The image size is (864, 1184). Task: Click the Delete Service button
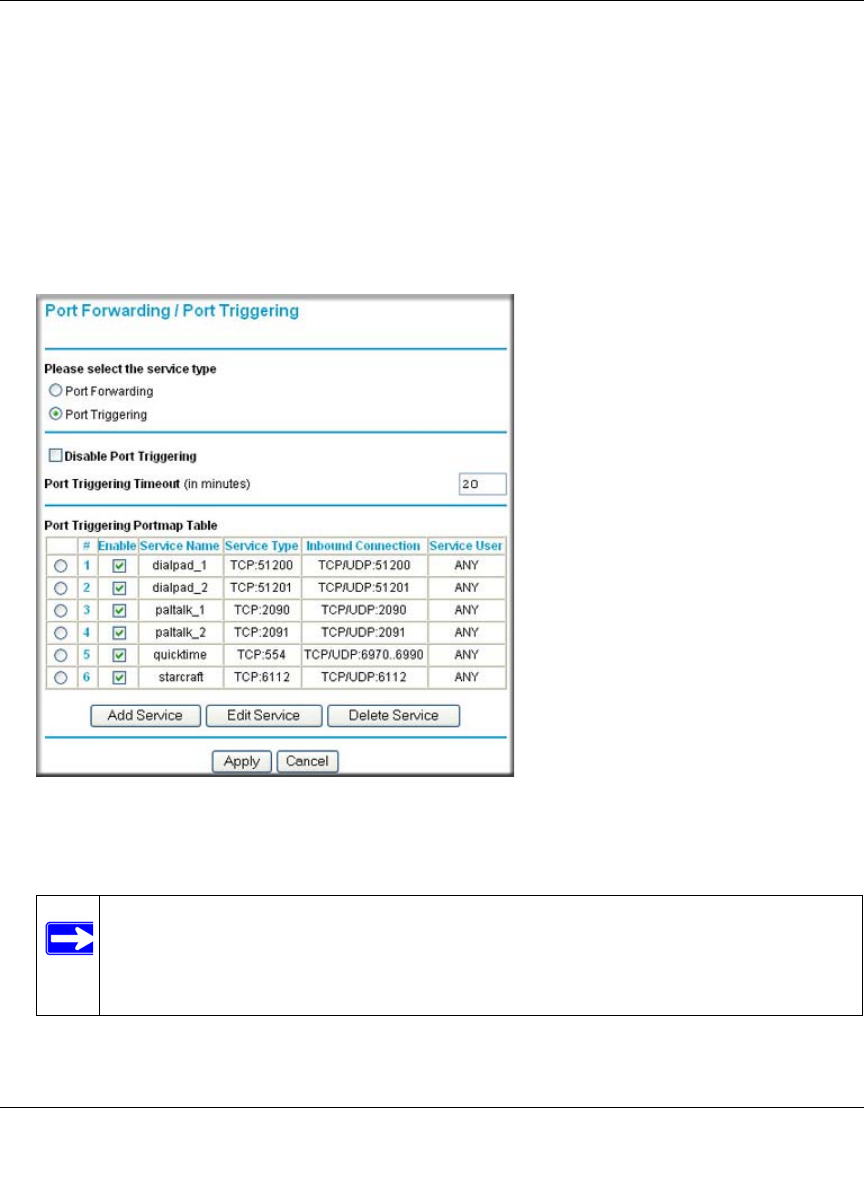click(393, 715)
